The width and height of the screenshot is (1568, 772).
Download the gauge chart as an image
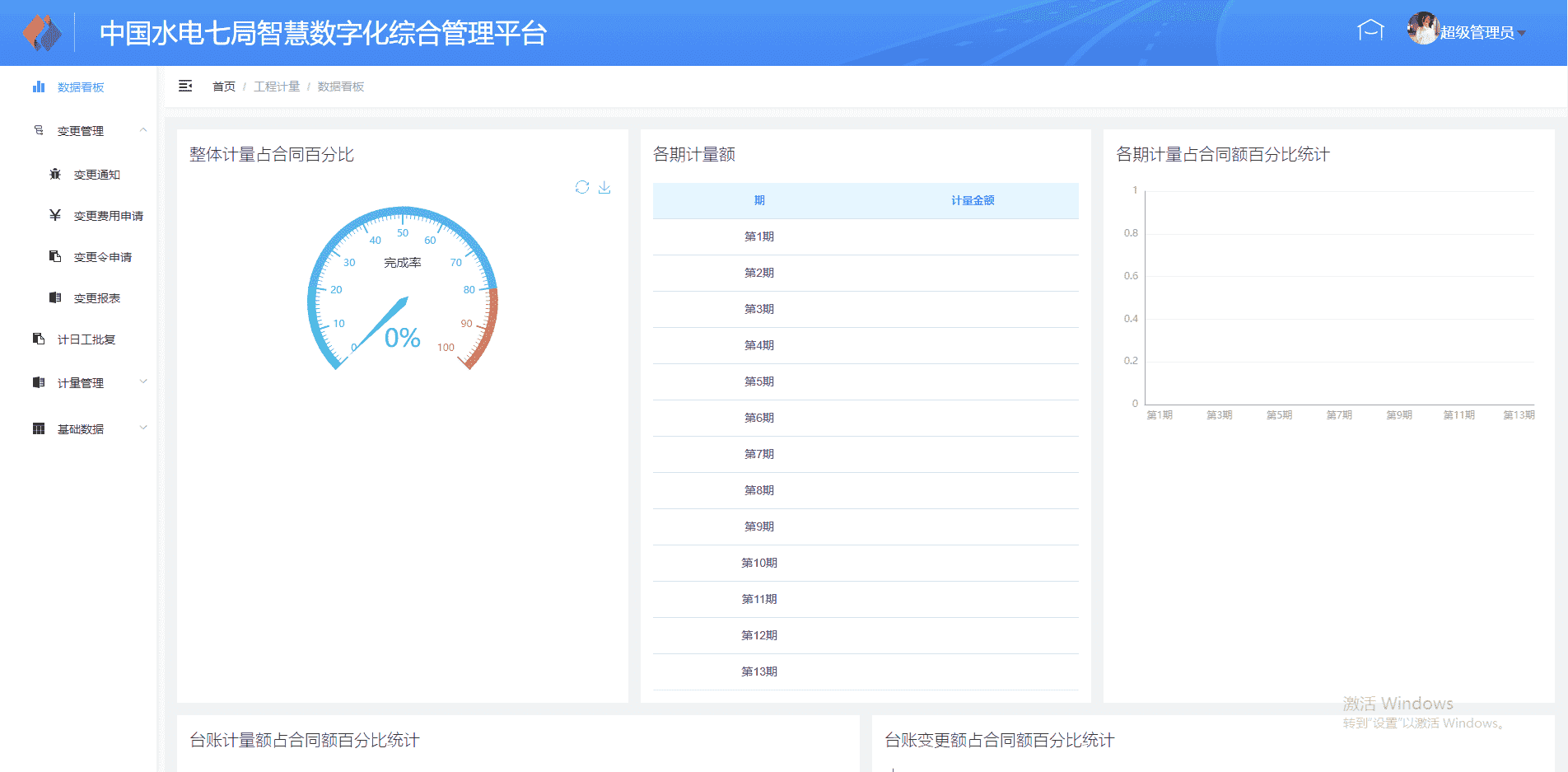click(x=604, y=188)
